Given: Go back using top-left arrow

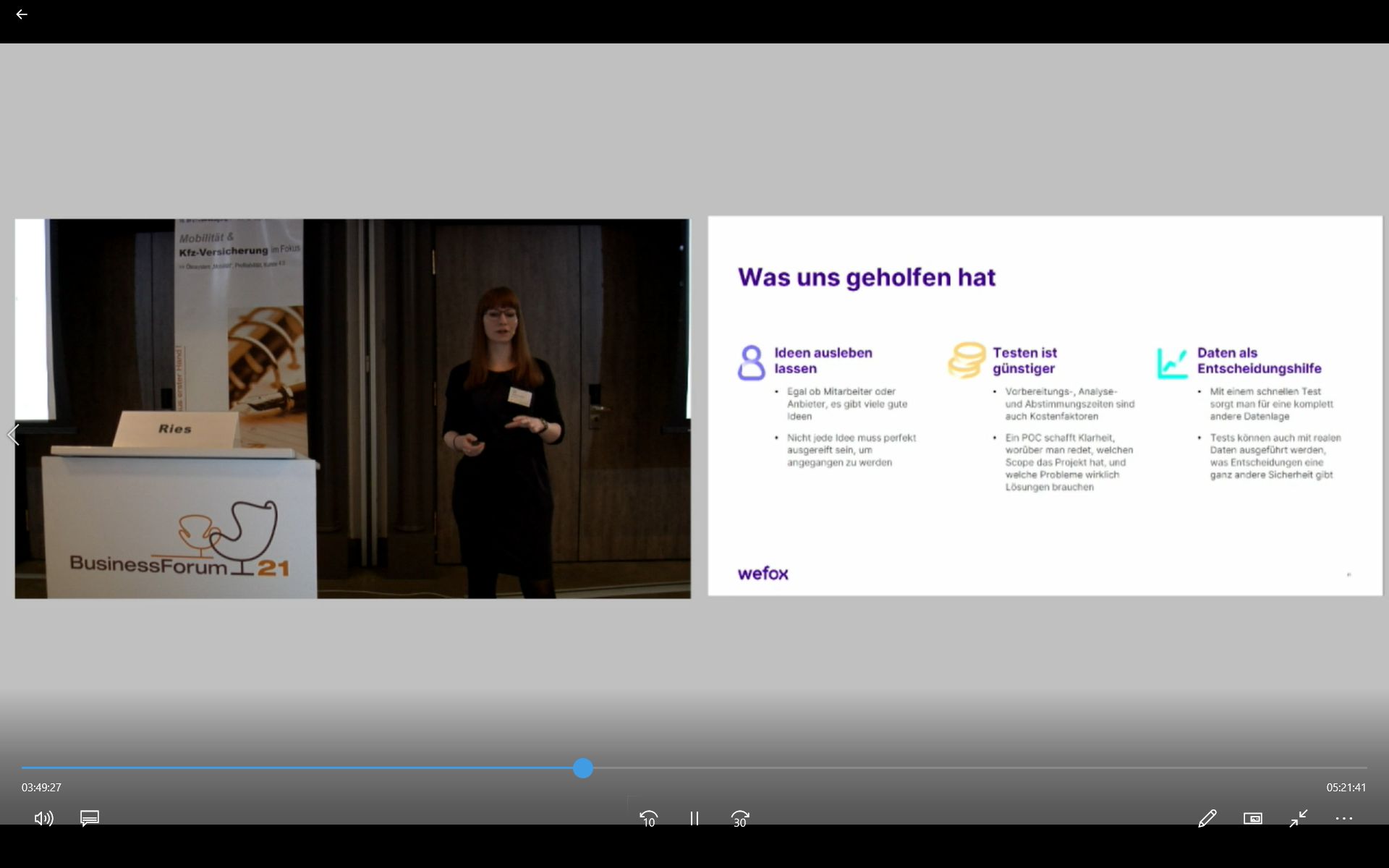Looking at the screenshot, I should tap(22, 14).
